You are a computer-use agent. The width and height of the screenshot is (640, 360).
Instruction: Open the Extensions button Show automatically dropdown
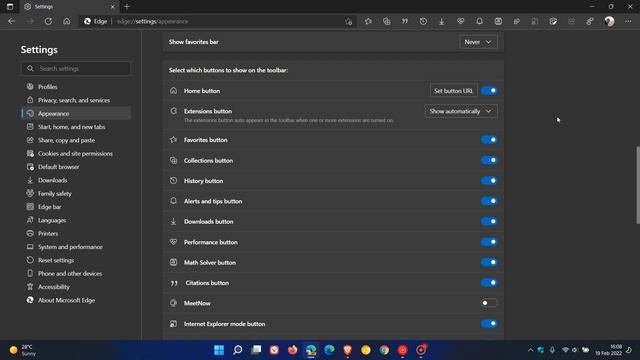coord(461,111)
